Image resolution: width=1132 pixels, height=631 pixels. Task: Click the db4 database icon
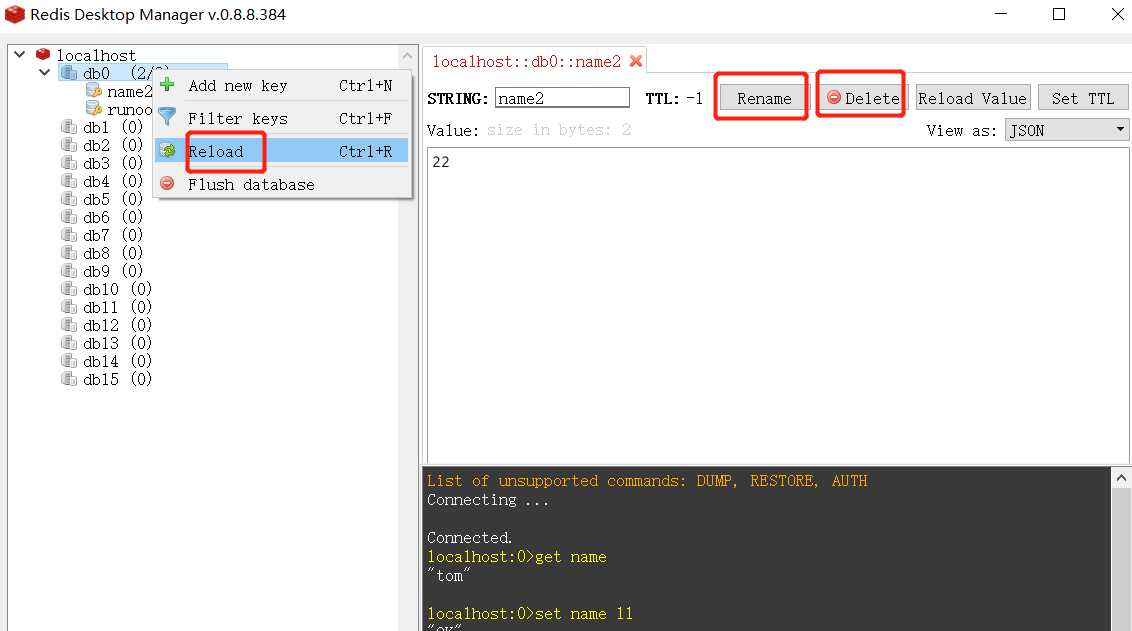click(x=69, y=181)
